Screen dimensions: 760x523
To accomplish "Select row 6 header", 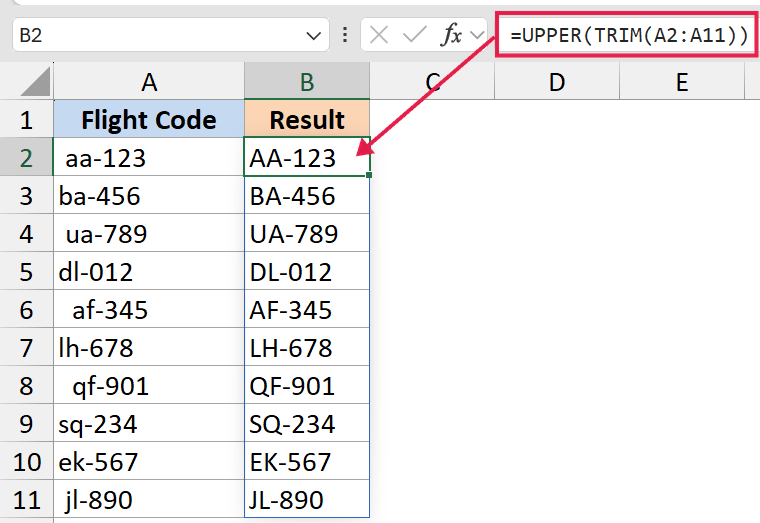I will coord(26,309).
